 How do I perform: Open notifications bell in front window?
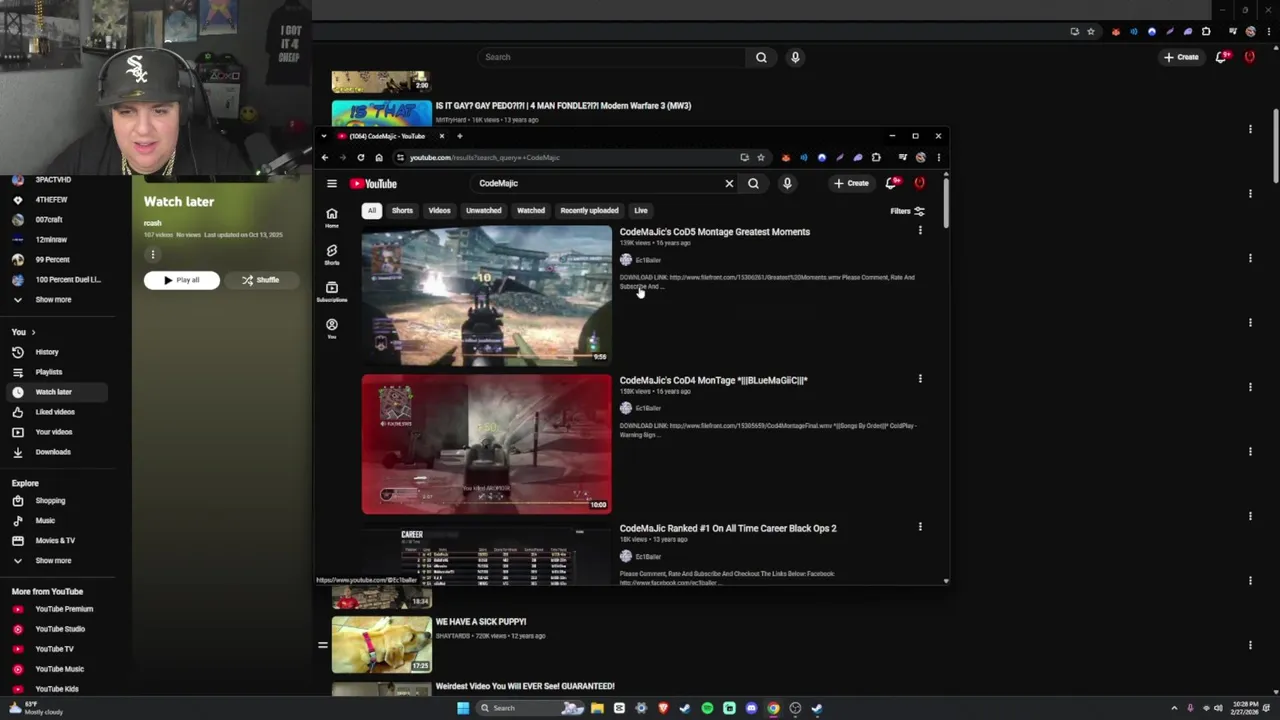(x=892, y=183)
